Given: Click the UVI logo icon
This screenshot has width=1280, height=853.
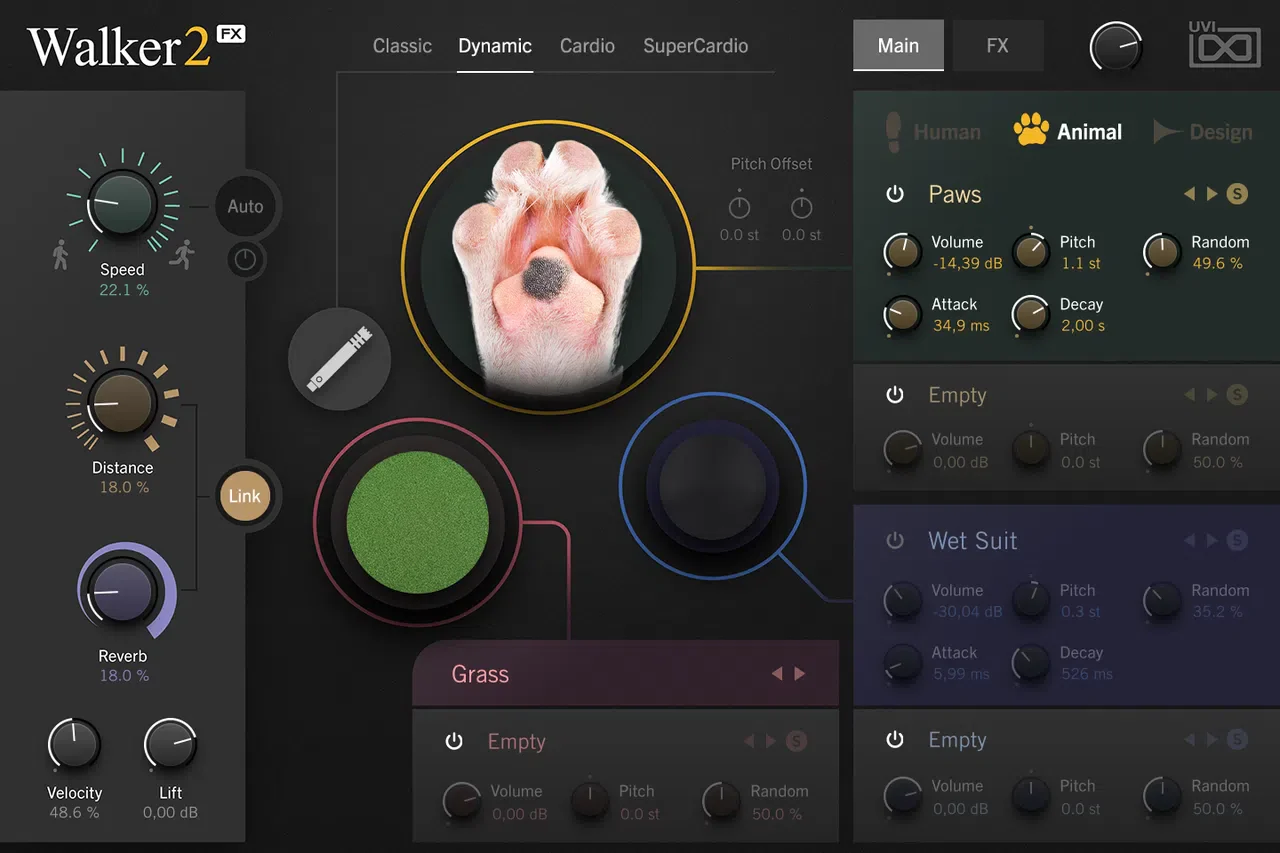Looking at the screenshot, I should [x=1225, y=45].
